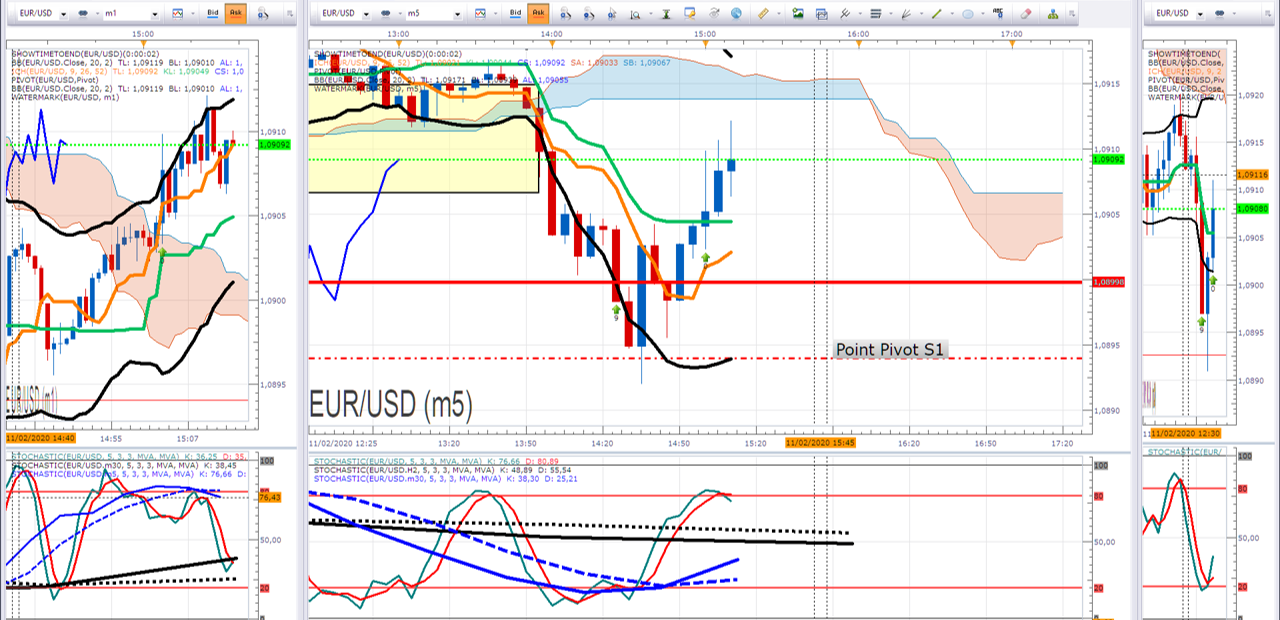Expand the horizontal lines tool arrow
Viewport: 1280px width, 620px height.
(890, 14)
